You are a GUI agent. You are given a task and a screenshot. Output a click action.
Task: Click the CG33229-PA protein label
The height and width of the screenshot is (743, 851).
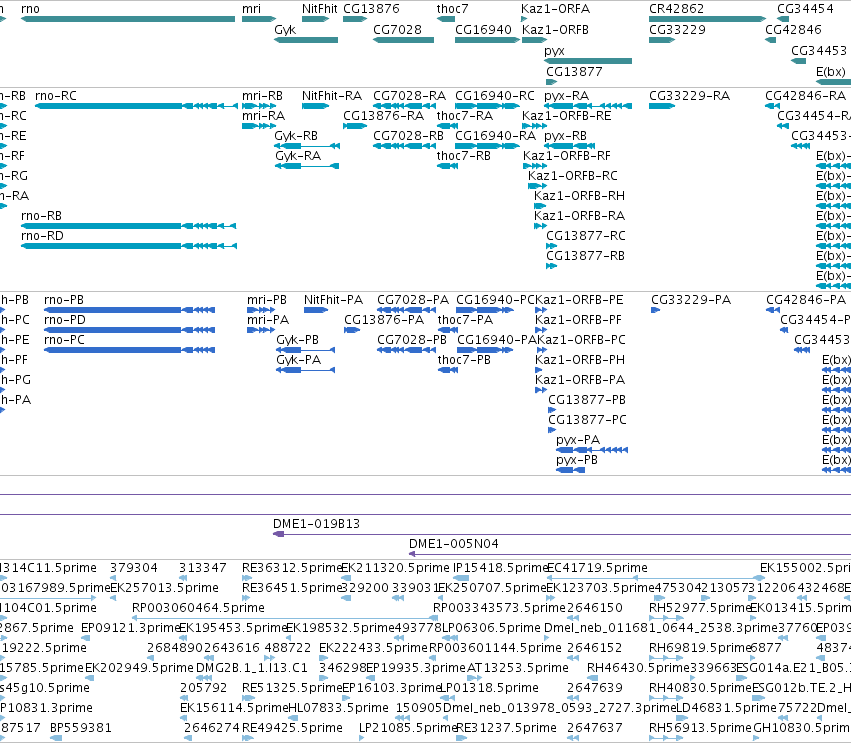[x=691, y=300]
